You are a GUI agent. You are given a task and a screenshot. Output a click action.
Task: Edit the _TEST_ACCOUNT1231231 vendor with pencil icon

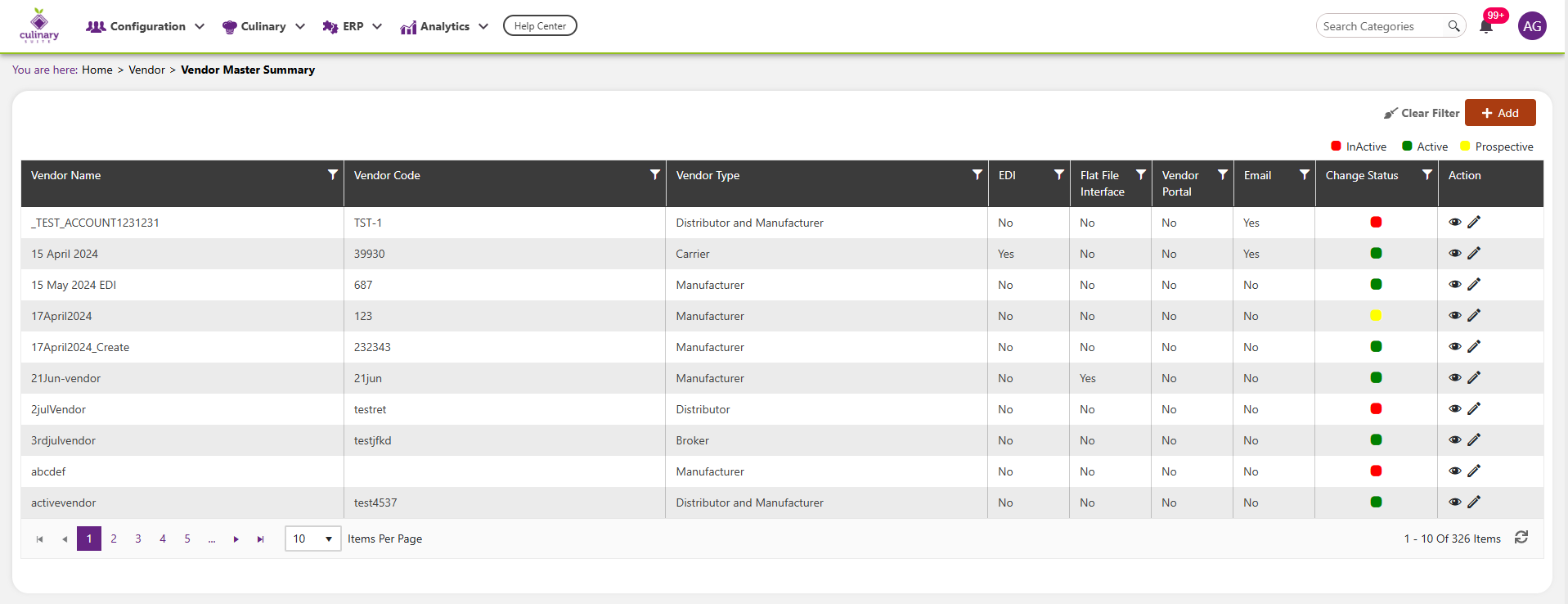click(x=1474, y=222)
